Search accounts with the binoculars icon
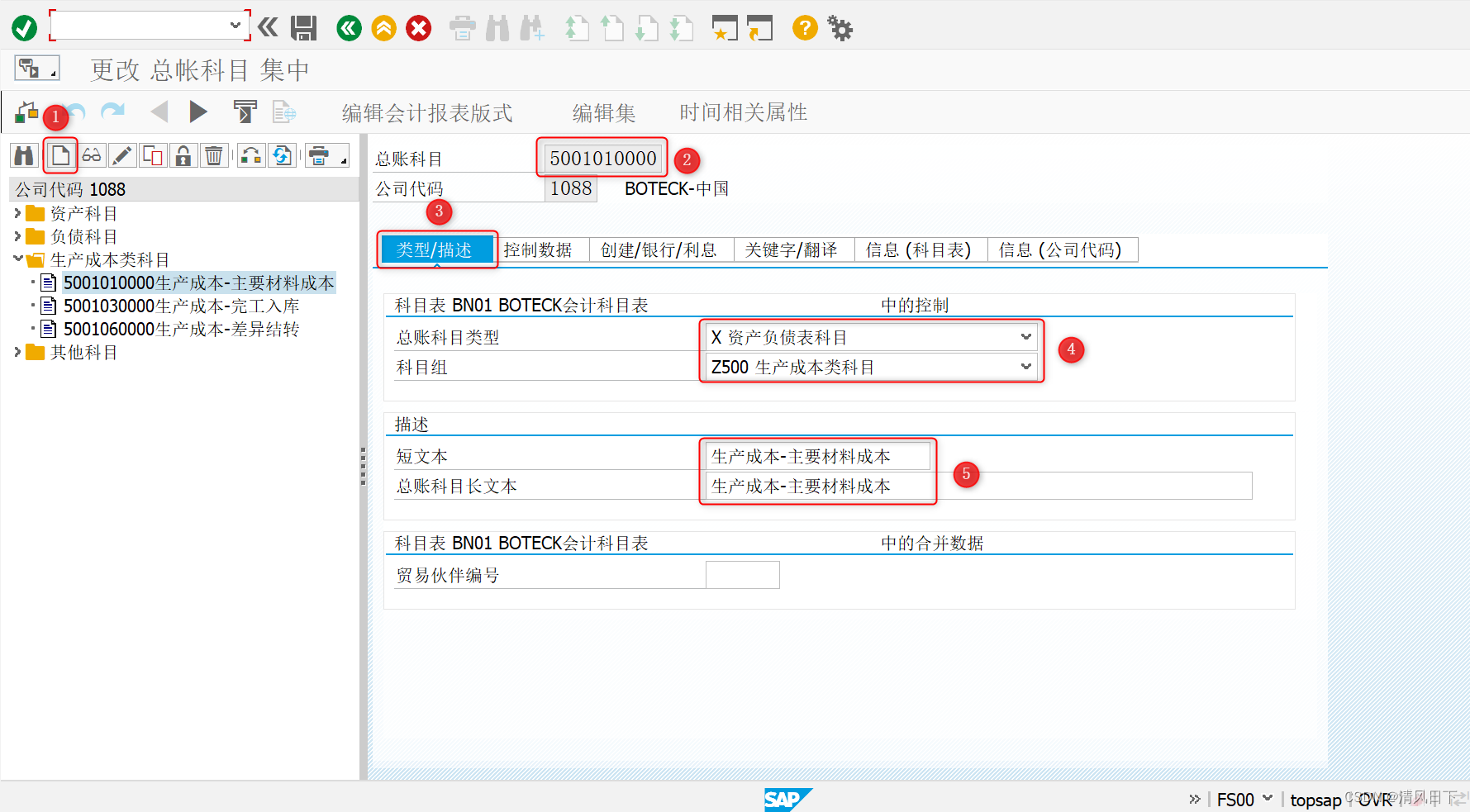The width and height of the screenshot is (1470, 812). tap(23, 154)
